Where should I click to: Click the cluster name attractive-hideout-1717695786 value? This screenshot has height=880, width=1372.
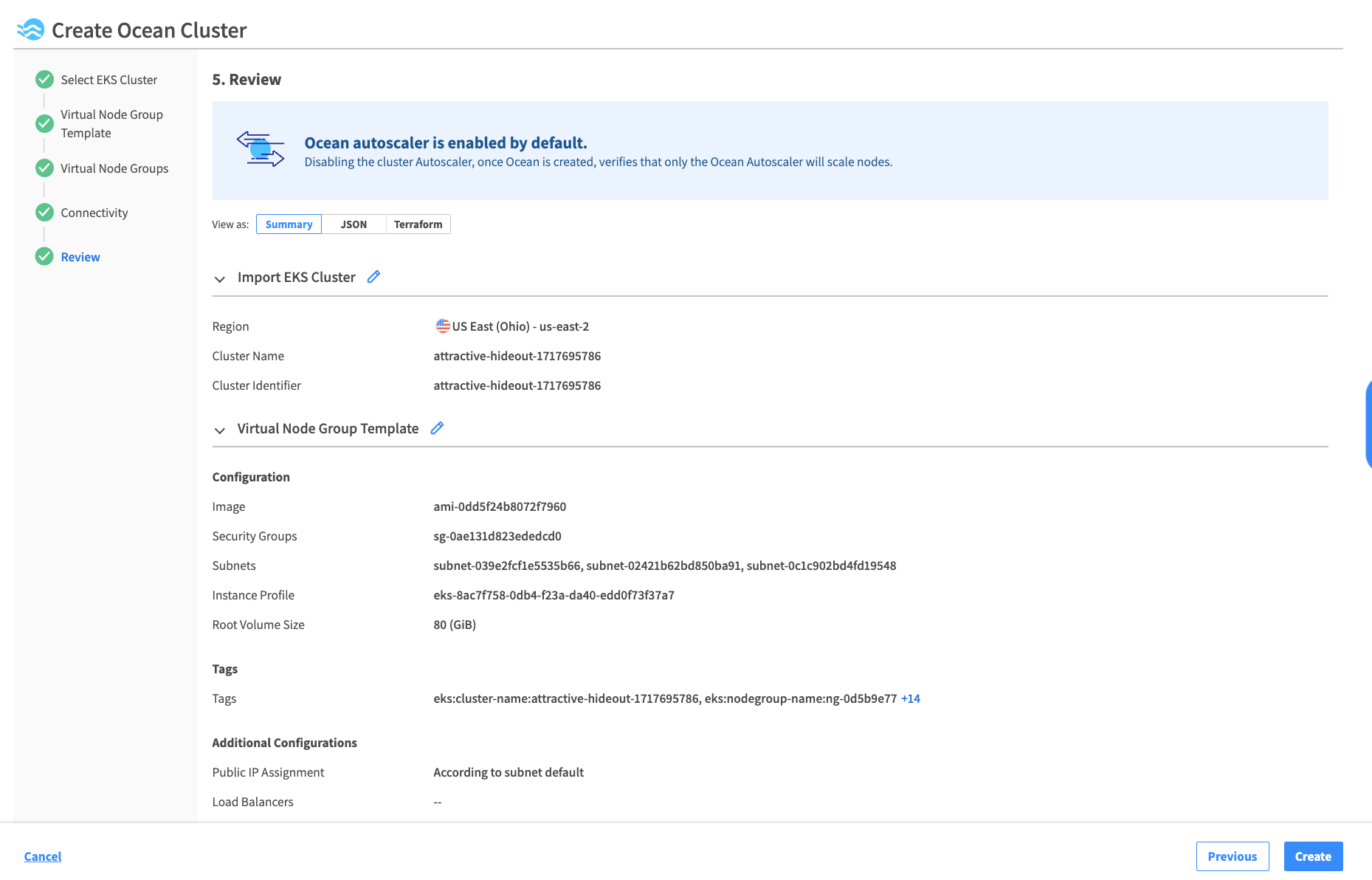tap(517, 356)
